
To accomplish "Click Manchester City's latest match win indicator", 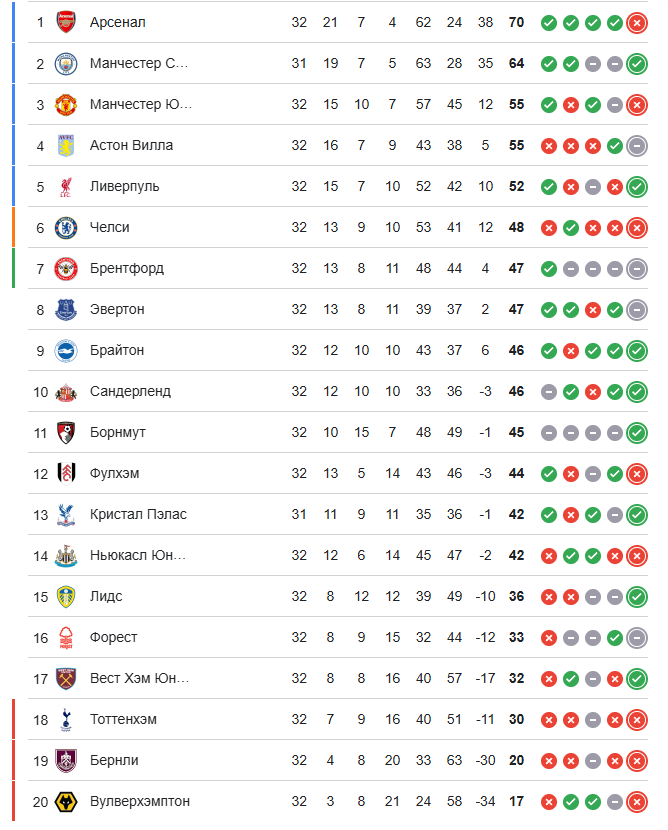I will [637, 63].
